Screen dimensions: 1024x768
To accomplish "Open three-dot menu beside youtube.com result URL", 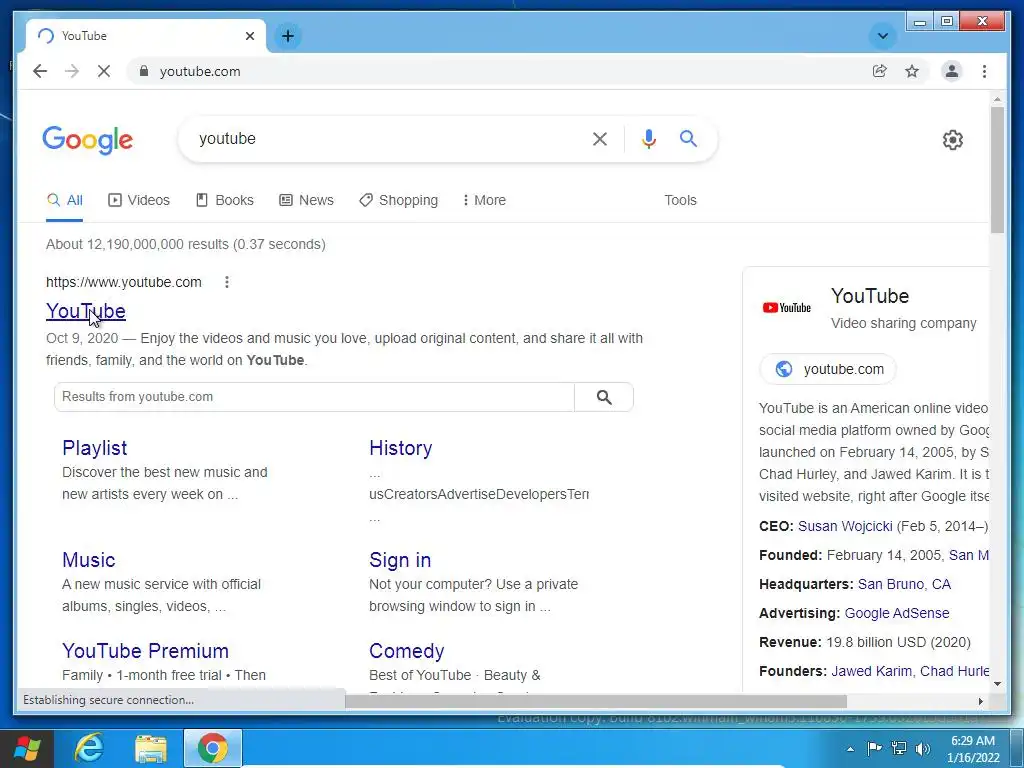I will click(227, 282).
